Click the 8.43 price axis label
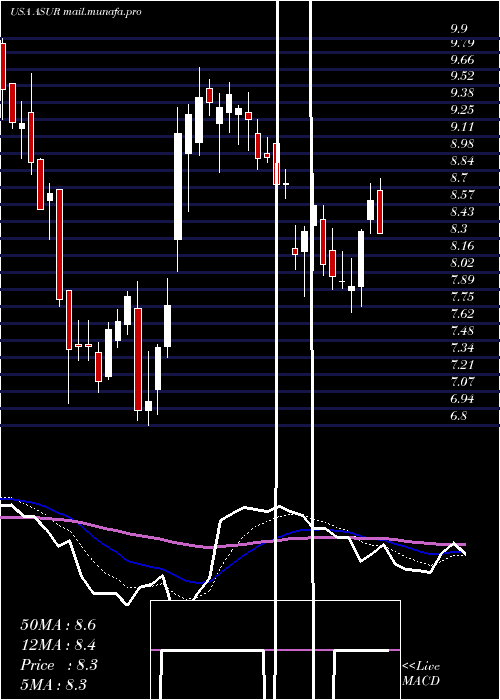 pos(462,212)
